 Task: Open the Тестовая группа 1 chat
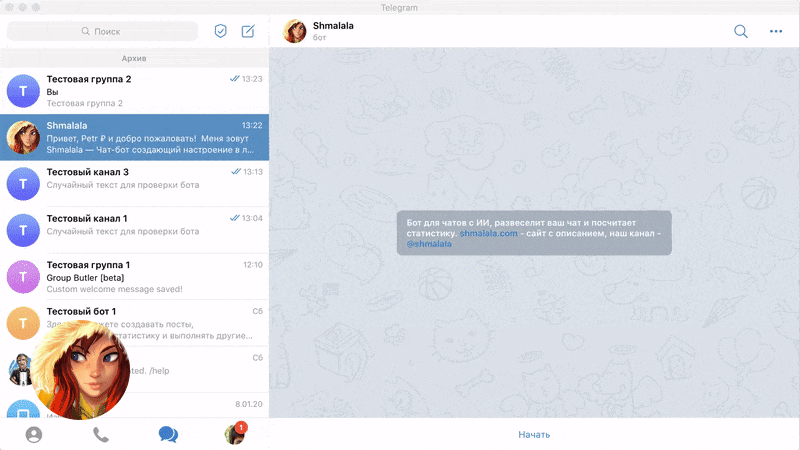134,277
